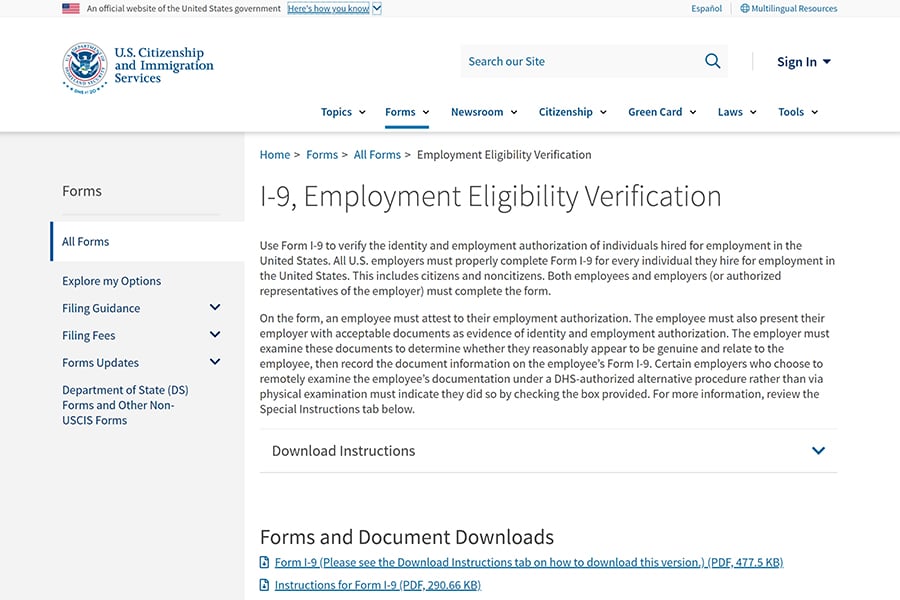The height and width of the screenshot is (600, 900).
Task: Click the PDF icon beside Instructions for Form I-9
Action: (264, 585)
